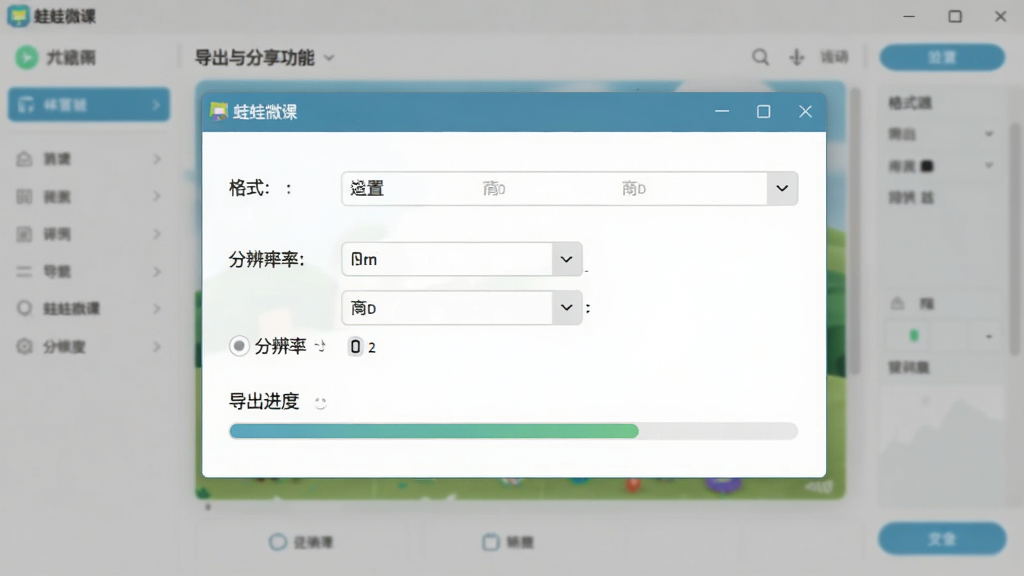This screenshot has height=576, width=1024.
Task: Click the two-lines icon in the sidebar
Action: 24,271
